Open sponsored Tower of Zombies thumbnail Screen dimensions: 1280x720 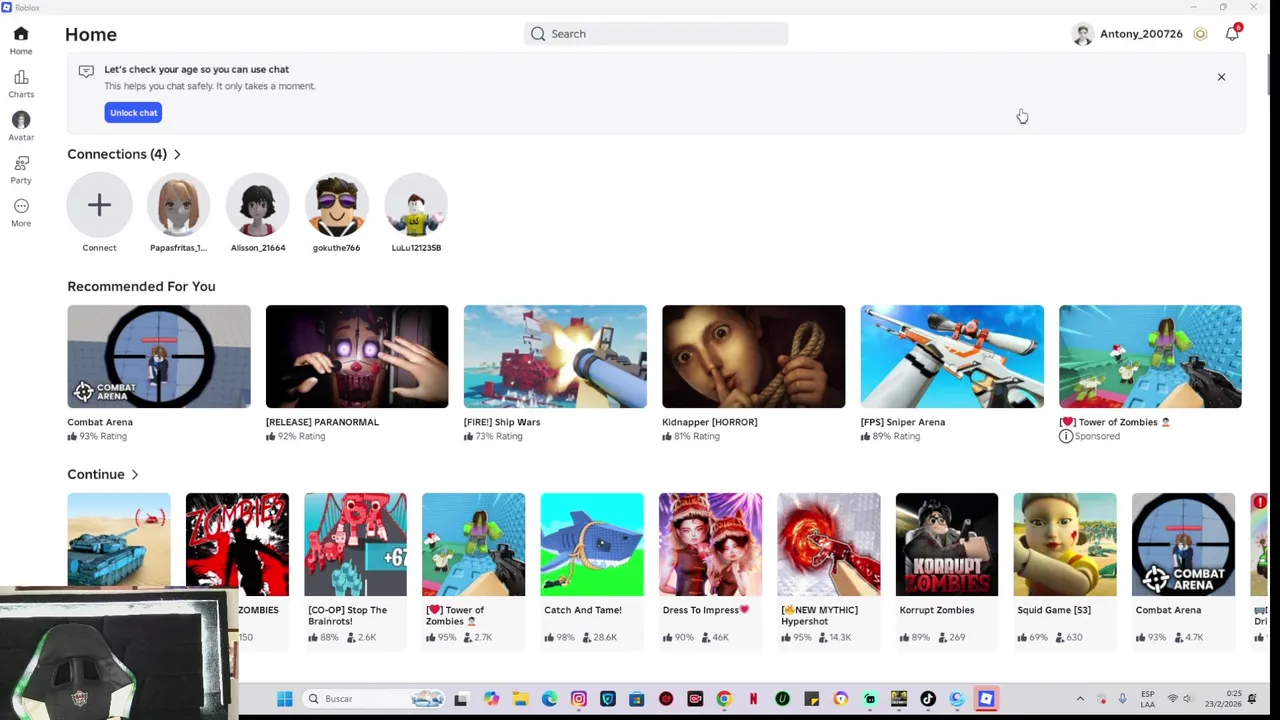[1150, 356]
